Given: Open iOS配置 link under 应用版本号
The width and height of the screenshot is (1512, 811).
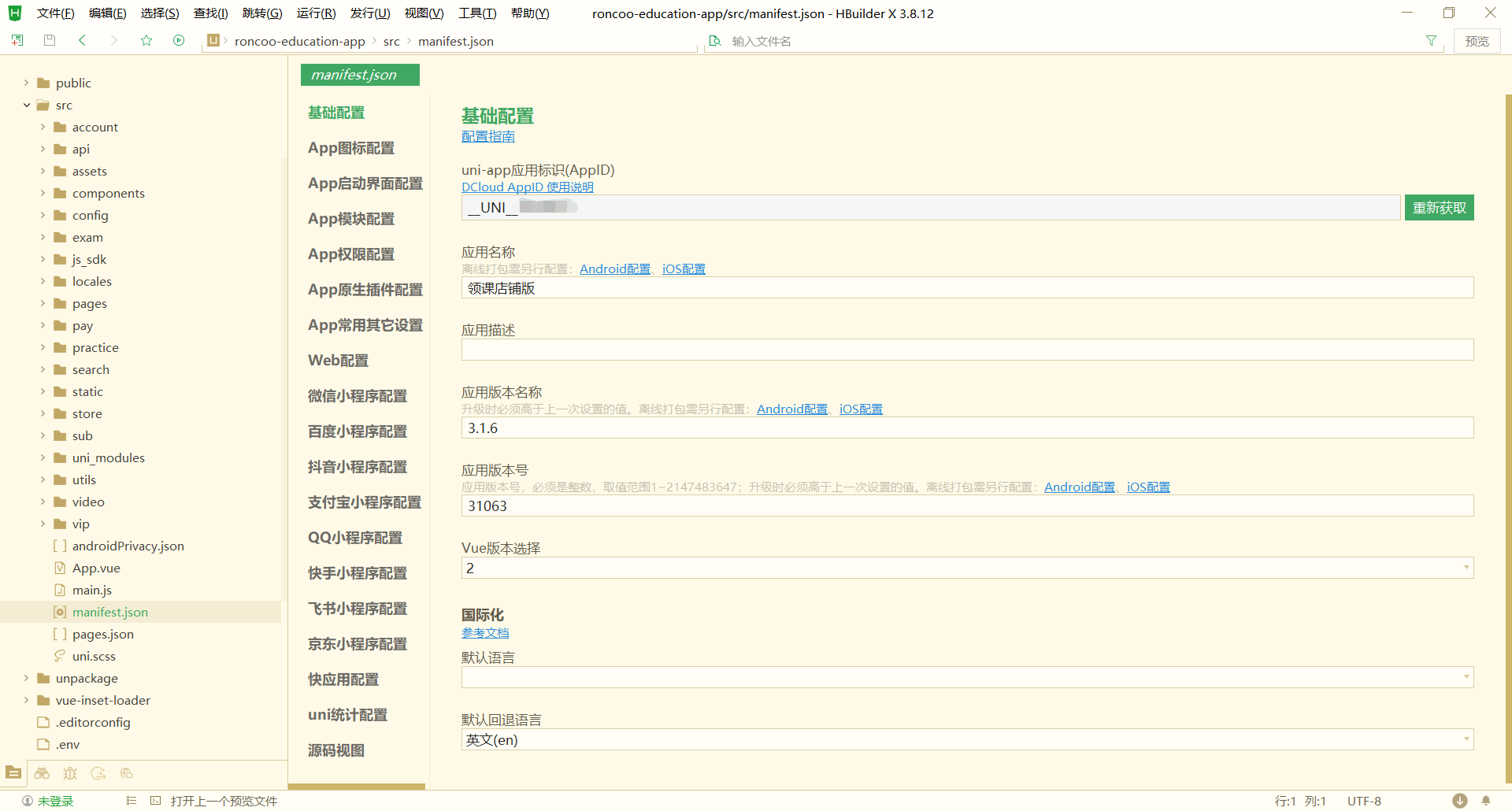Looking at the screenshot, I should pyautogui.click(x=1148, y=487).
